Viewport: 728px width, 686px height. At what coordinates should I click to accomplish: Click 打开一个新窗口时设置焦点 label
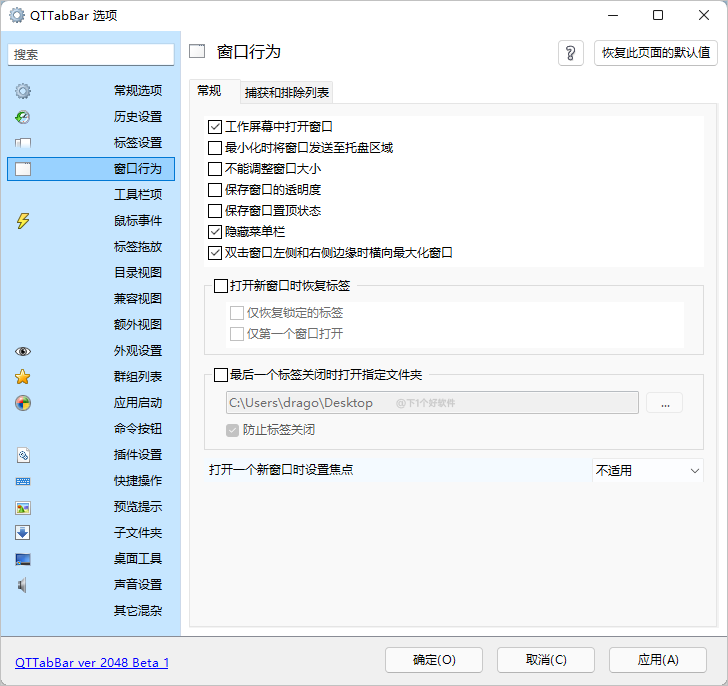(x=281, y=470)
